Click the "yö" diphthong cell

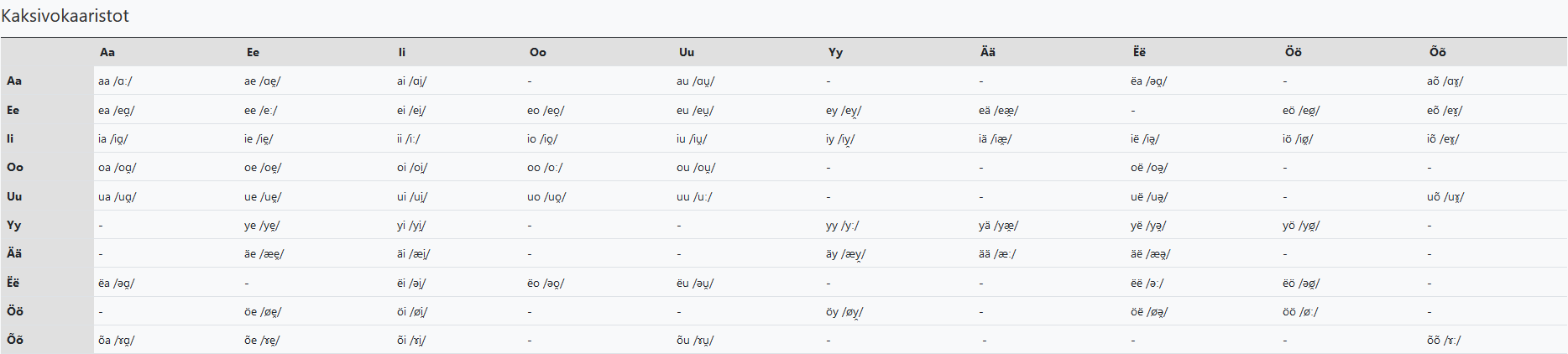[x=1301, y=226]
